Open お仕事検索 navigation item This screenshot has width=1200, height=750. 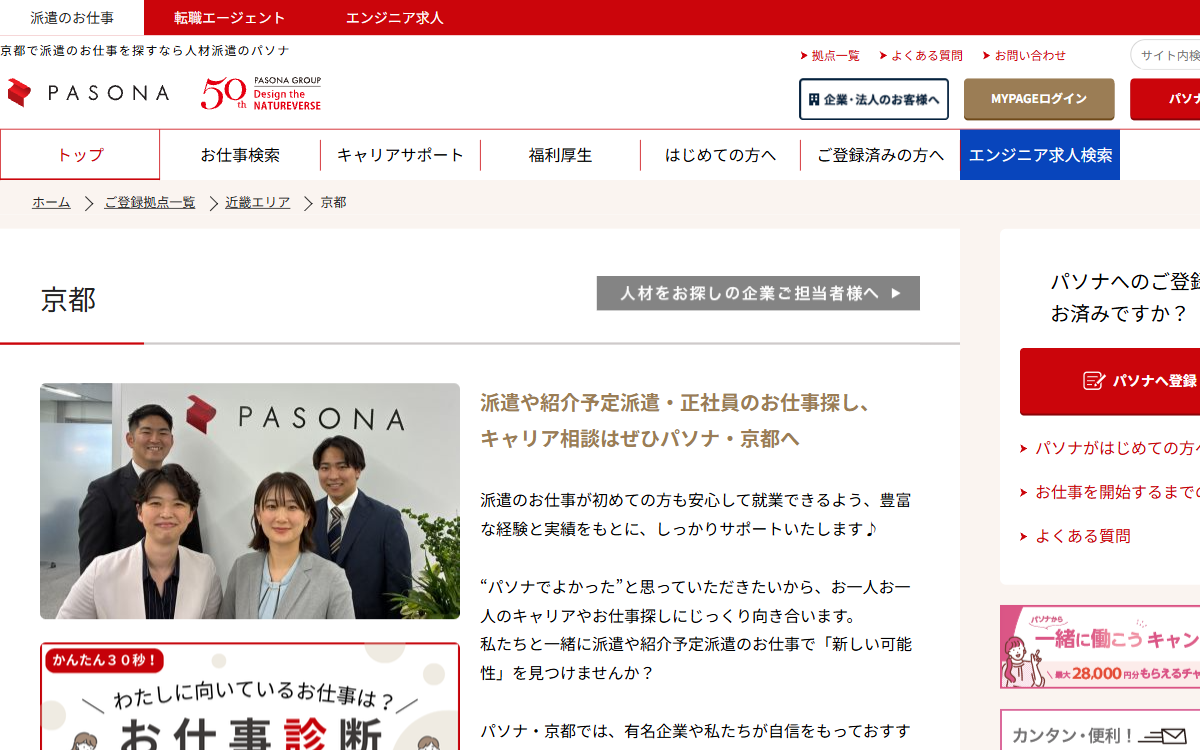240,155
